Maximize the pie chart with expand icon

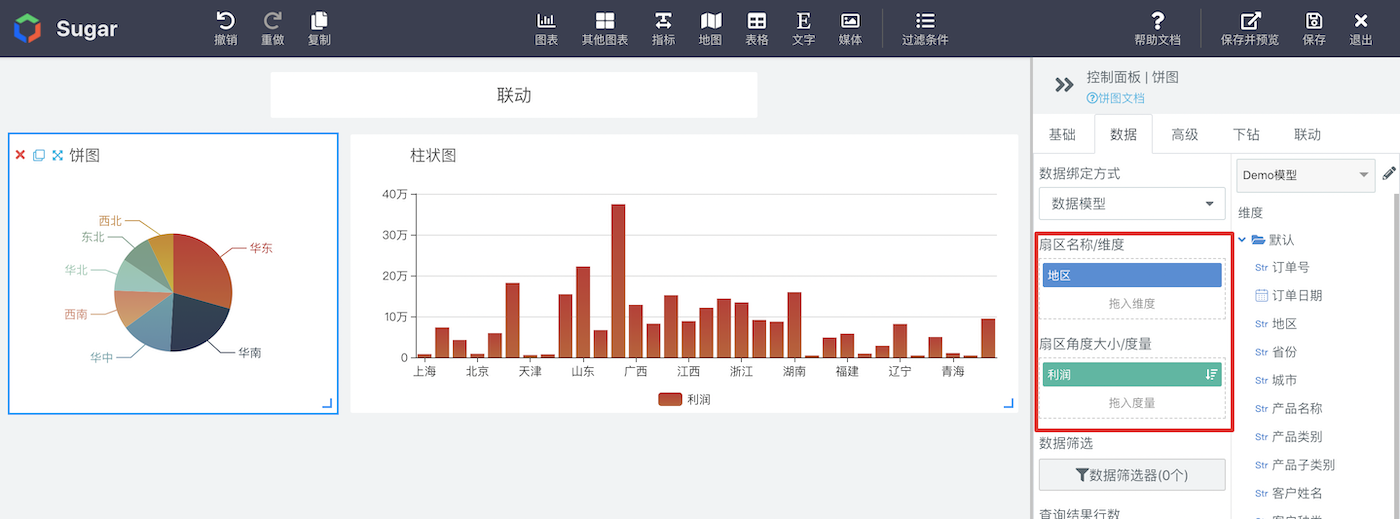57,155
